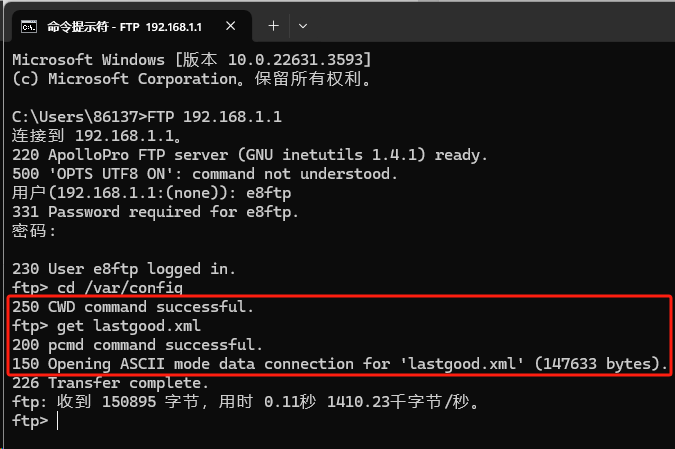
Task: Click the '150 Opening ASCII mode' line
Action: 340,364
